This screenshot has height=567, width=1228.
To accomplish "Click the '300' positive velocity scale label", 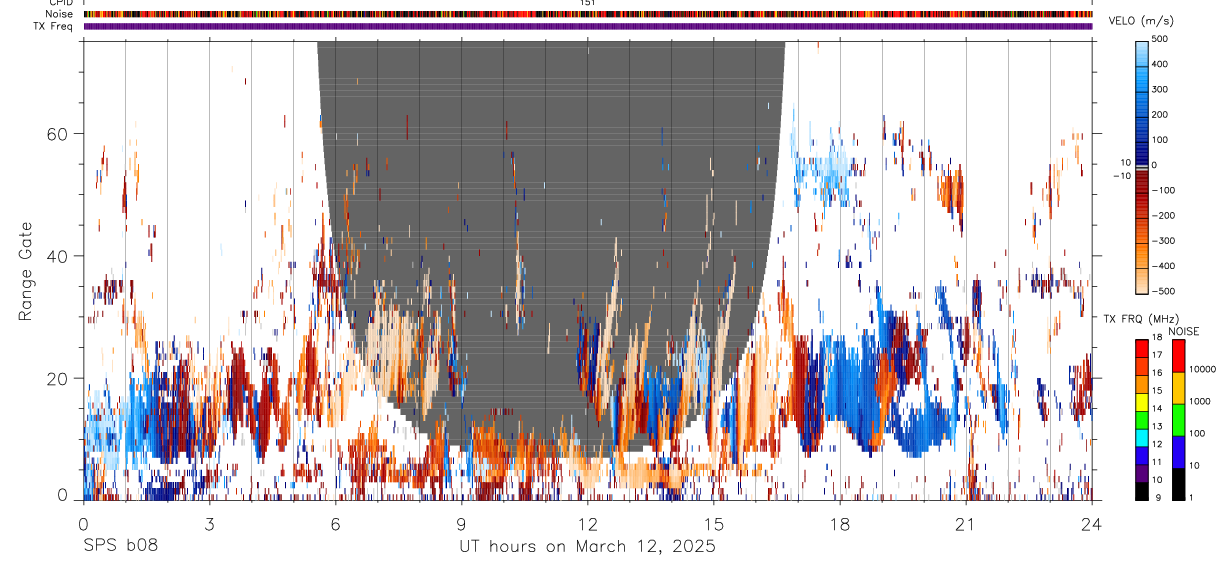I will coord(1162,89).
